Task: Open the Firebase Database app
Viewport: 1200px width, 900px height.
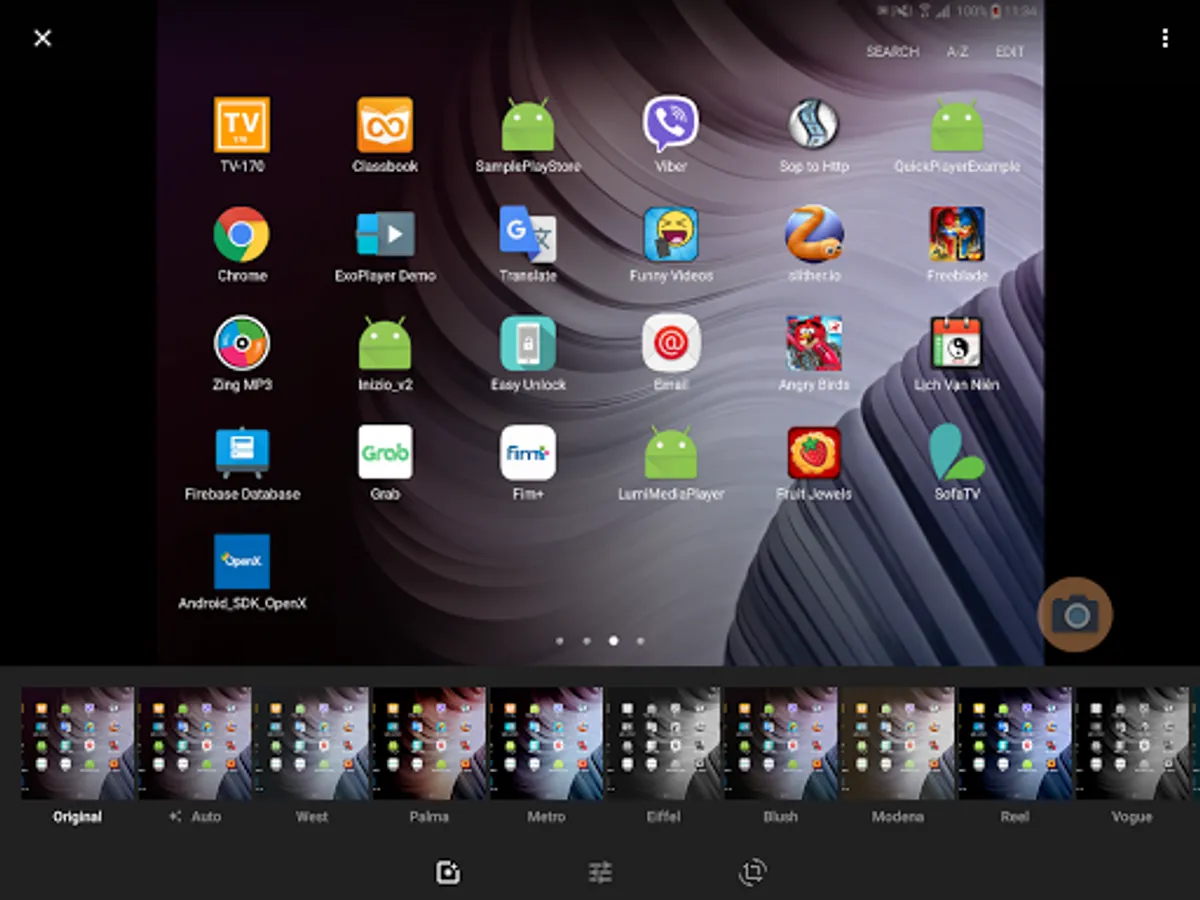Action: 242,453
